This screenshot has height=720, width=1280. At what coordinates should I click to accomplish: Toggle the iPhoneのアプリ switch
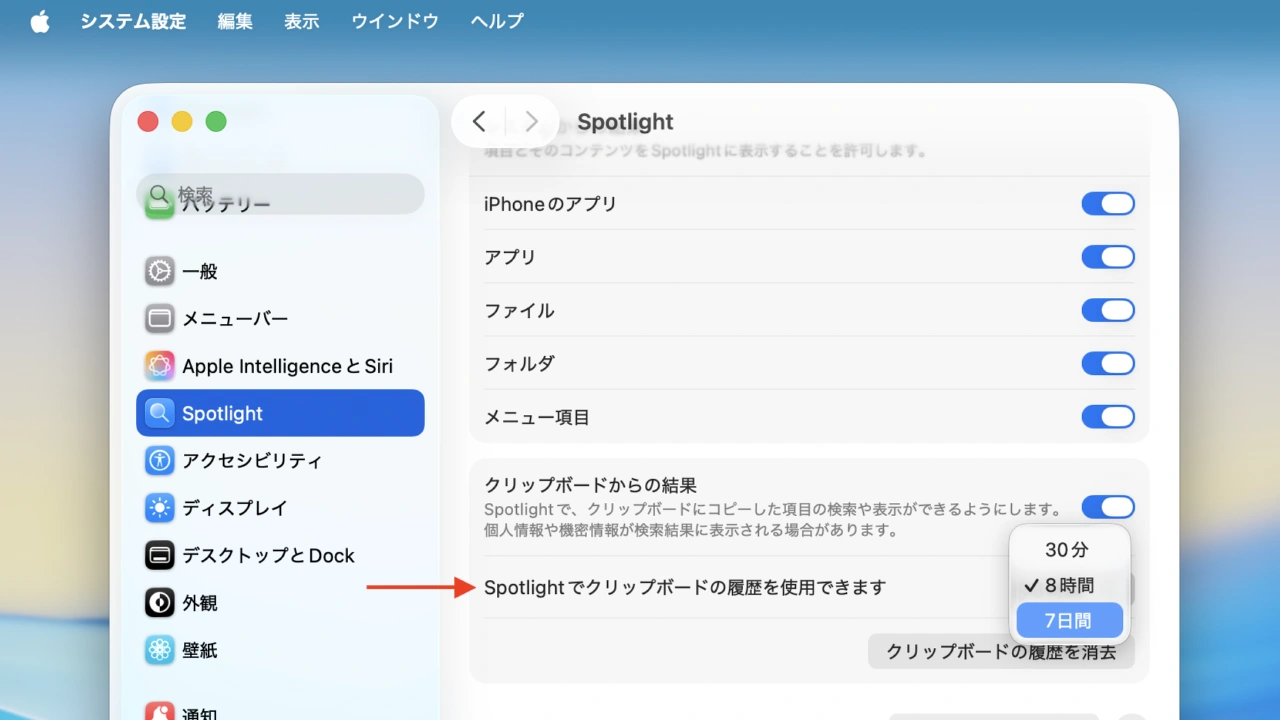[1107, 204]
